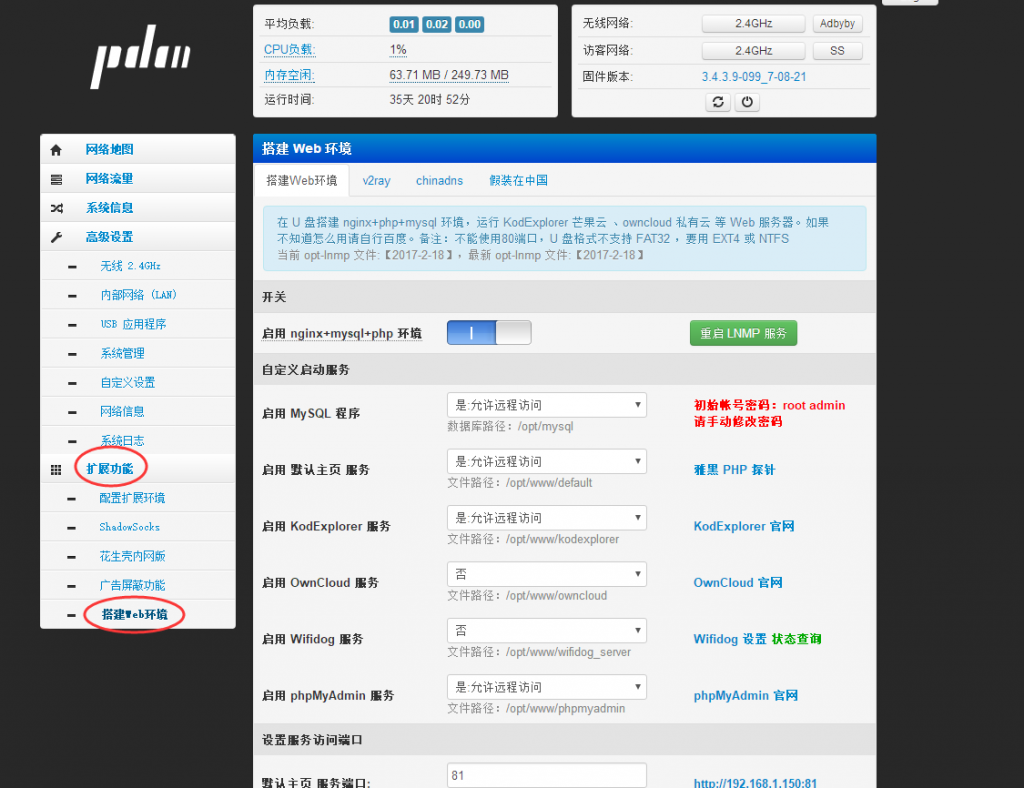1024x788 pixels.
Task: Switch to the v2ray tab
Action: point(376,180)
